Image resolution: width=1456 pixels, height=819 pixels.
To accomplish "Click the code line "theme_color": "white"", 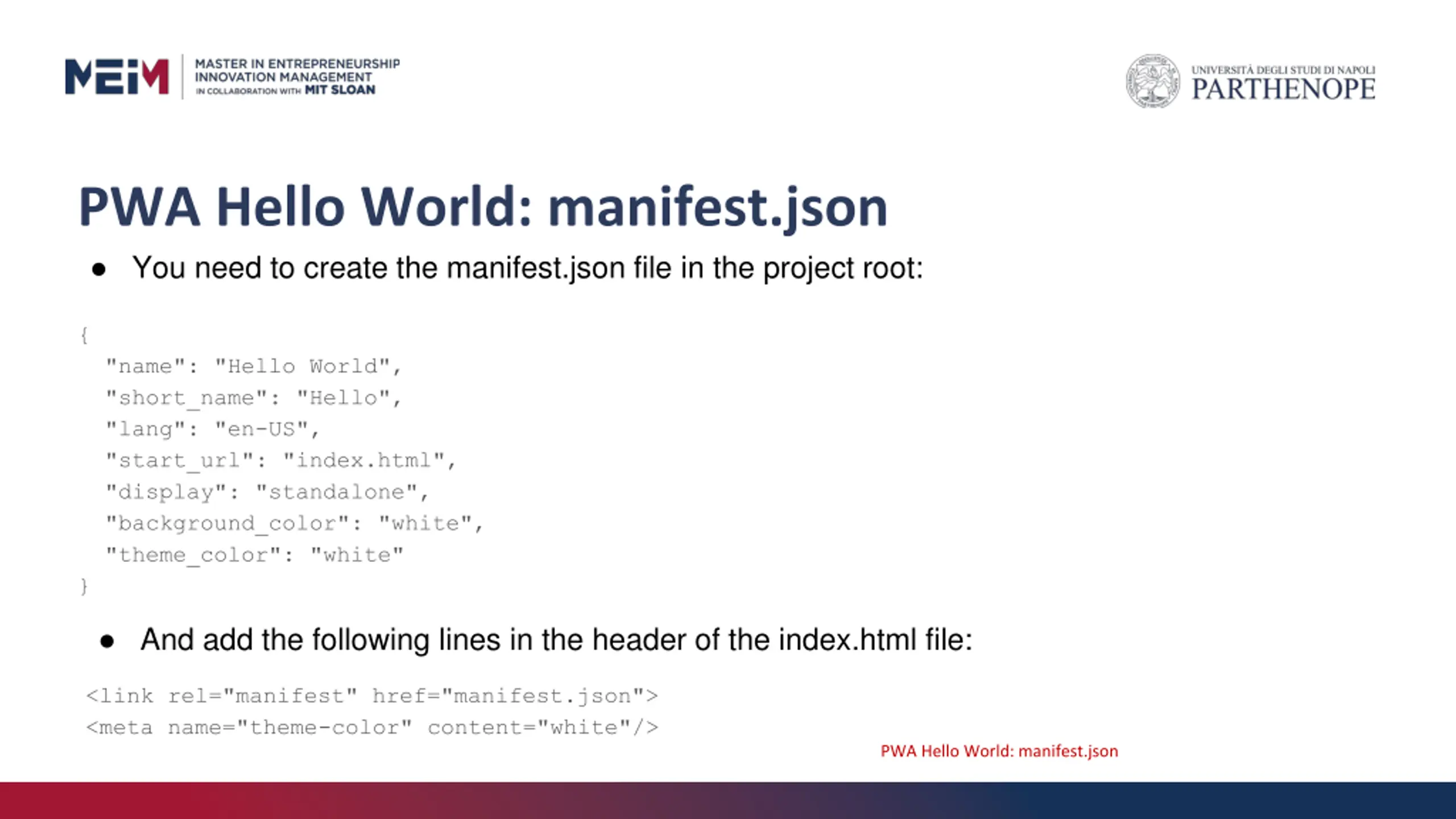I will coord(255,555).
